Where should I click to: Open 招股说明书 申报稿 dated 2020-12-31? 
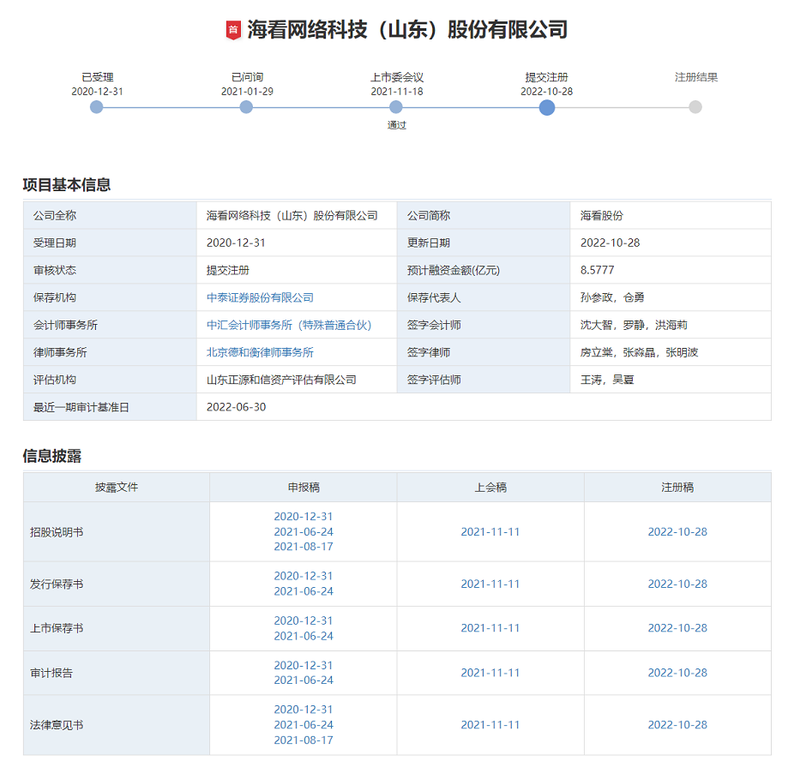304,516
